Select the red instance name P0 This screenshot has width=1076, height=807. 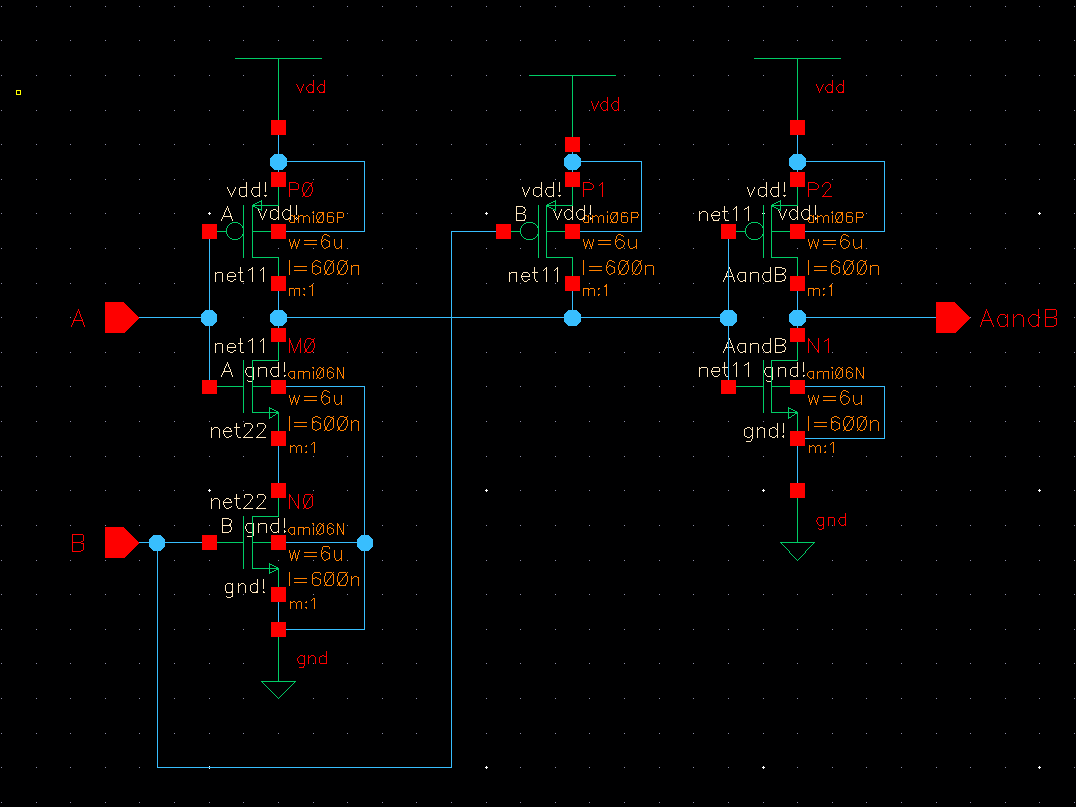pyautogui.click(x=301, y=189)
